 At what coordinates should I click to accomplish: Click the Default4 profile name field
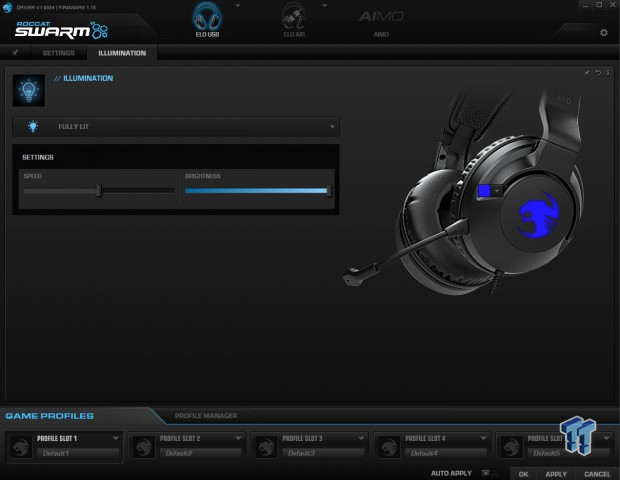(446, 453)
